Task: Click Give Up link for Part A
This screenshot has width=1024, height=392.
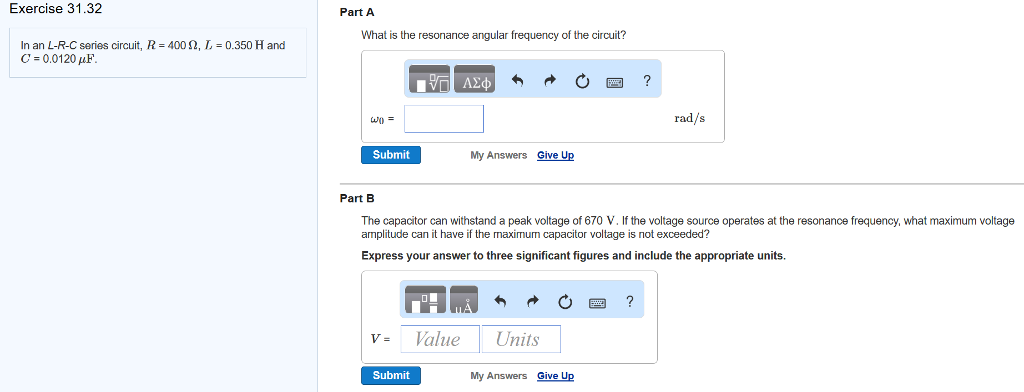Action: [555, 155]
